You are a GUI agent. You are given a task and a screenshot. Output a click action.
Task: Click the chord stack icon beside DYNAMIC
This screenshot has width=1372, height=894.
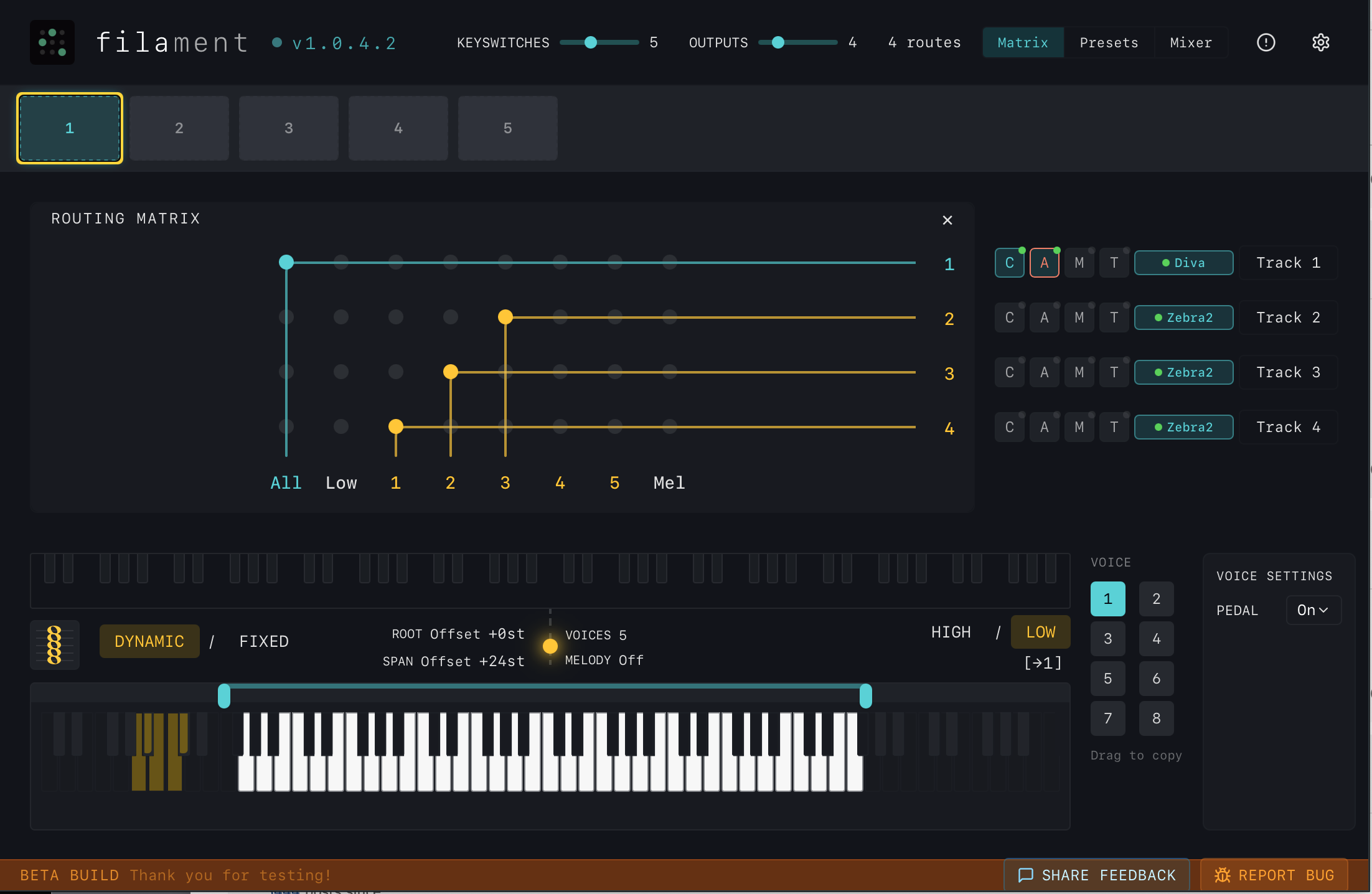(55, 645)
